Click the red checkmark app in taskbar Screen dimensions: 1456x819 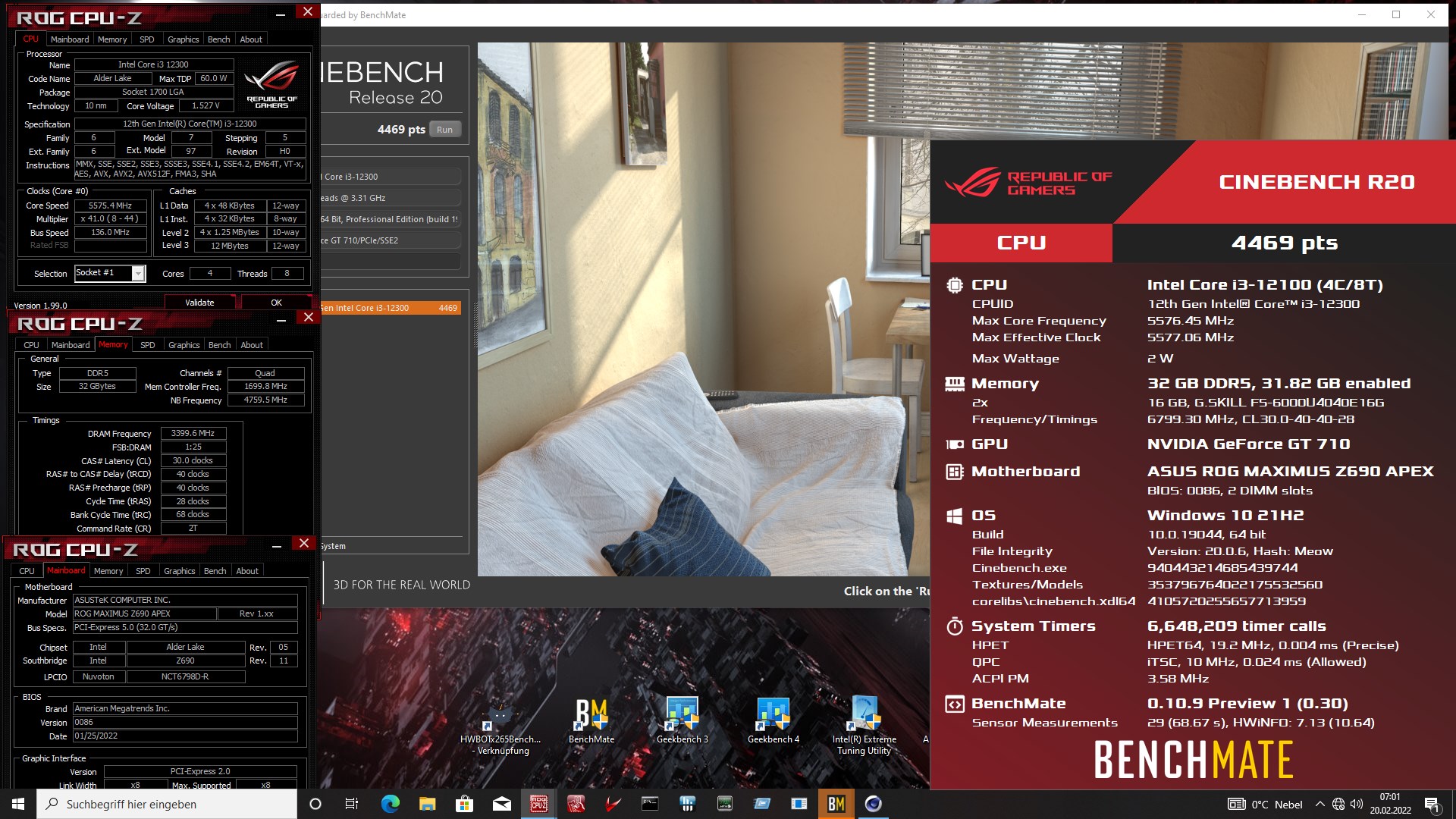(613, 804)
